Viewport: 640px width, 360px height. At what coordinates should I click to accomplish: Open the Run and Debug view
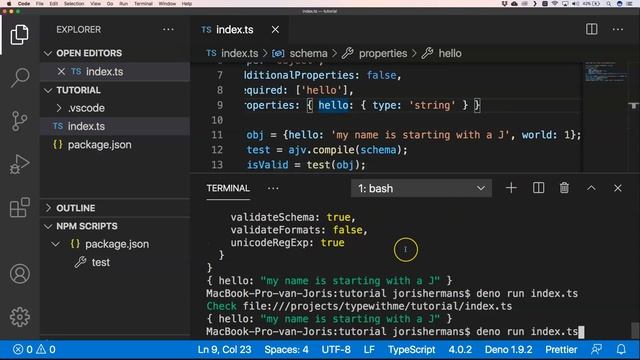pos(19,164)
